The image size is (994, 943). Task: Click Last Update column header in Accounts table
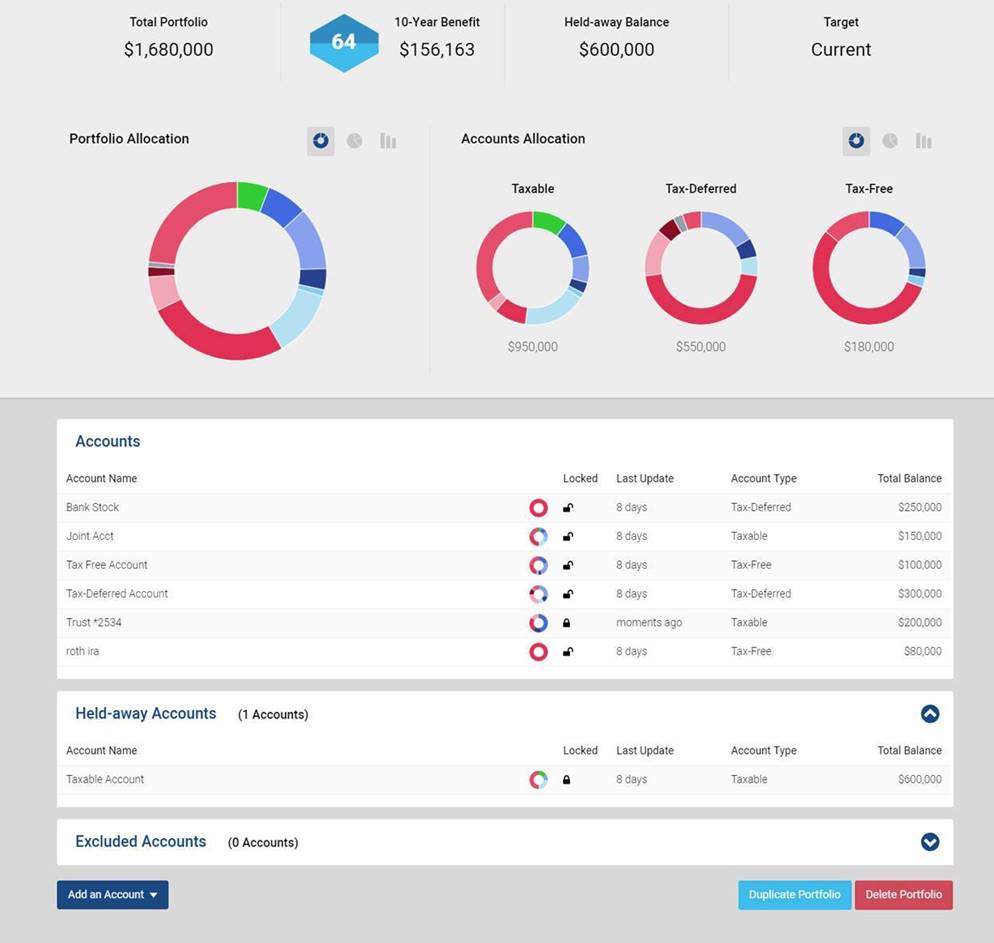tap(645, 478)
